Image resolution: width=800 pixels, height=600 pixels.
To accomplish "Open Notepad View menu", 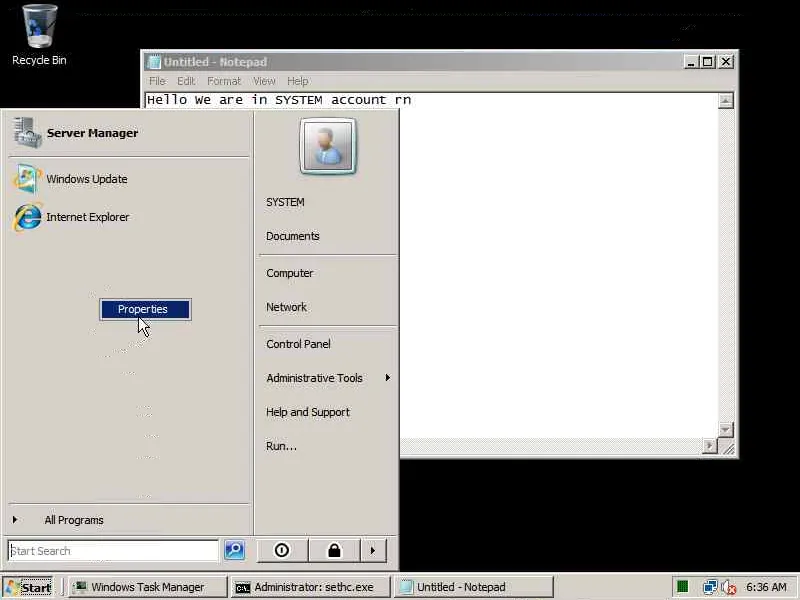I will tap(264, 81).
